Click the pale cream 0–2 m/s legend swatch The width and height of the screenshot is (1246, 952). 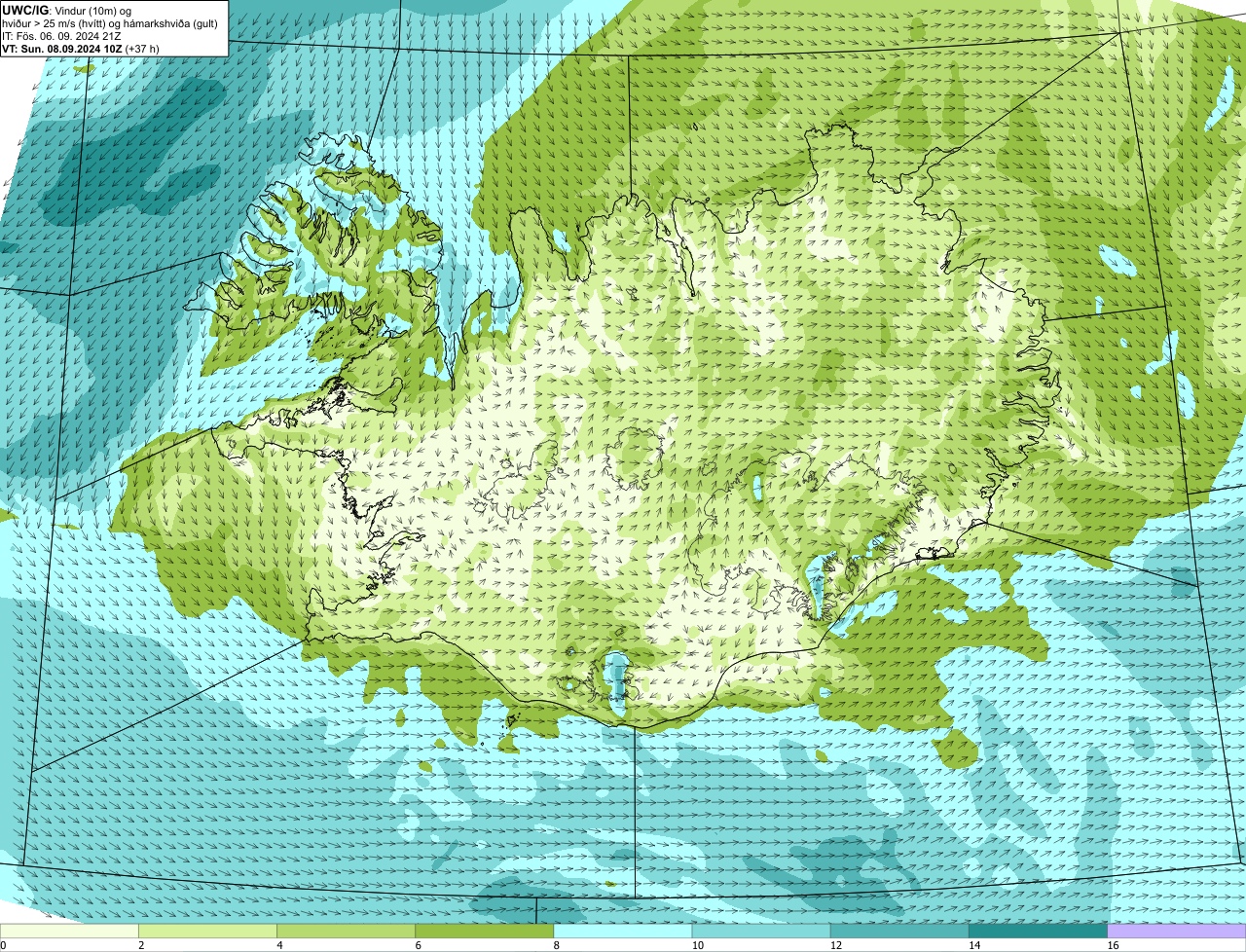click(x=69, y=932)
